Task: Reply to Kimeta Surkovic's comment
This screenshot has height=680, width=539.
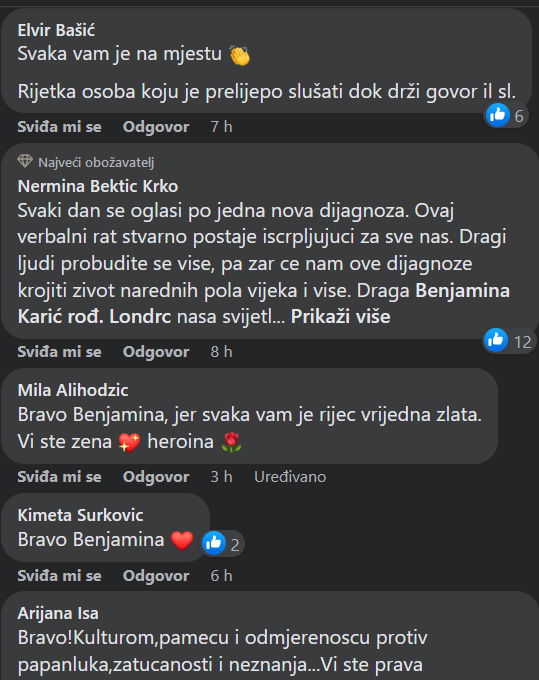Action: click(156, 575)
